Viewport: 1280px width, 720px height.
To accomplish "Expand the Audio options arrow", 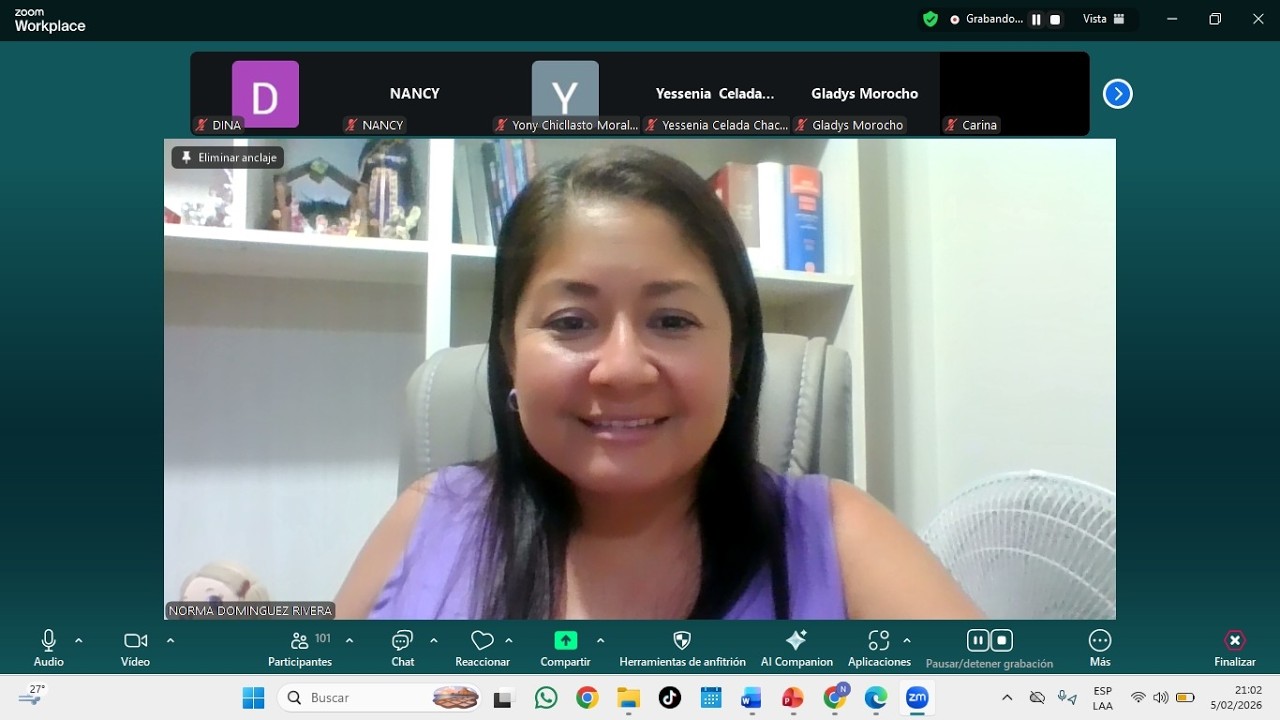I will pos(79,640).
